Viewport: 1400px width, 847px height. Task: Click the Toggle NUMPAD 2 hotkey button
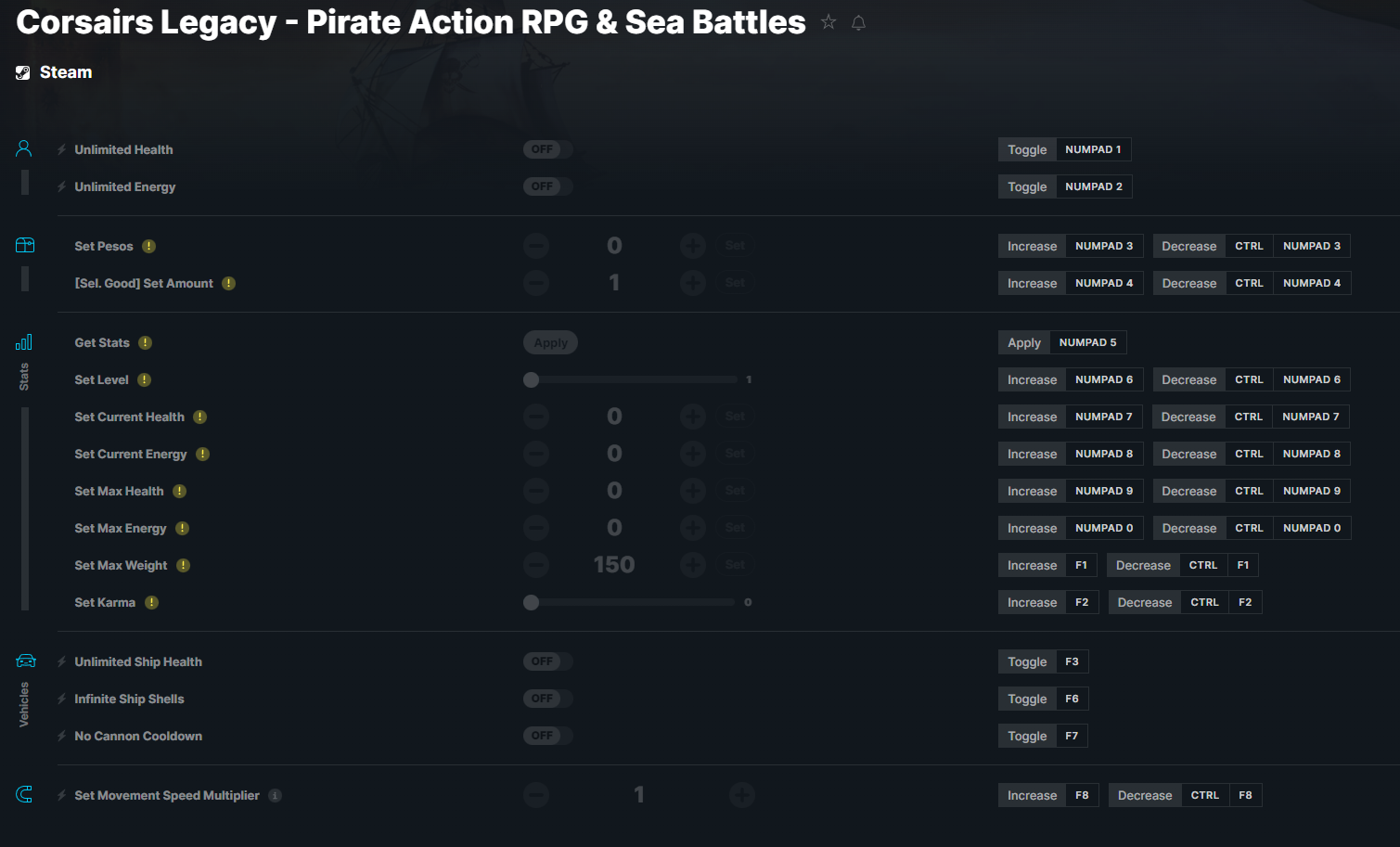1065,186
